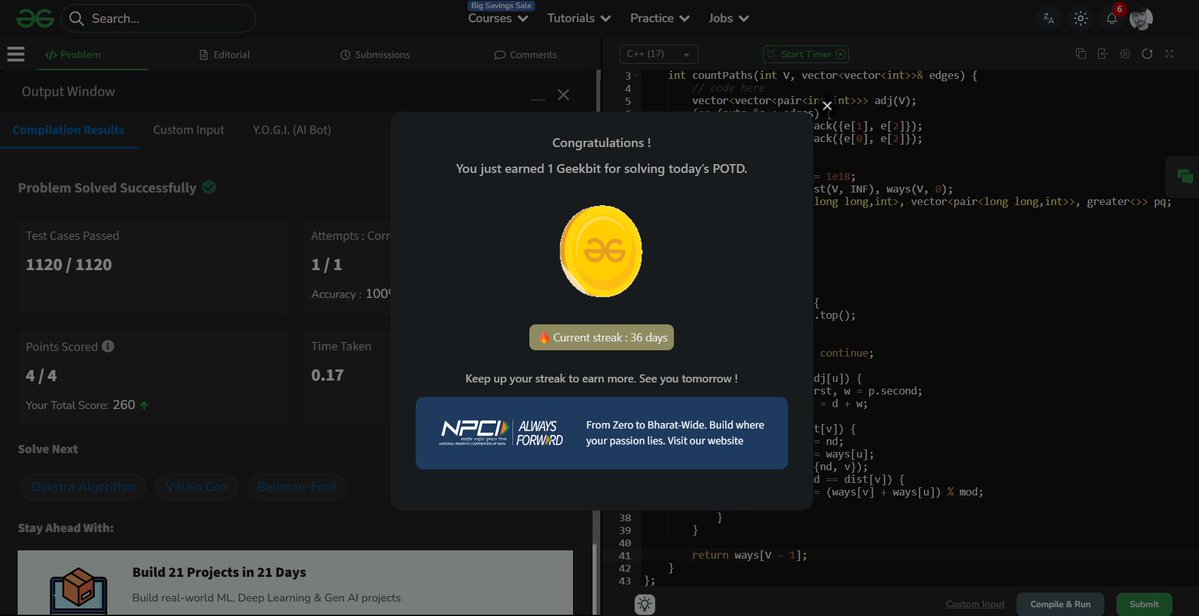1199x616 pixels.
Task: Click the Attempts 1 / 1 value
Action: [x=327, y=265]
